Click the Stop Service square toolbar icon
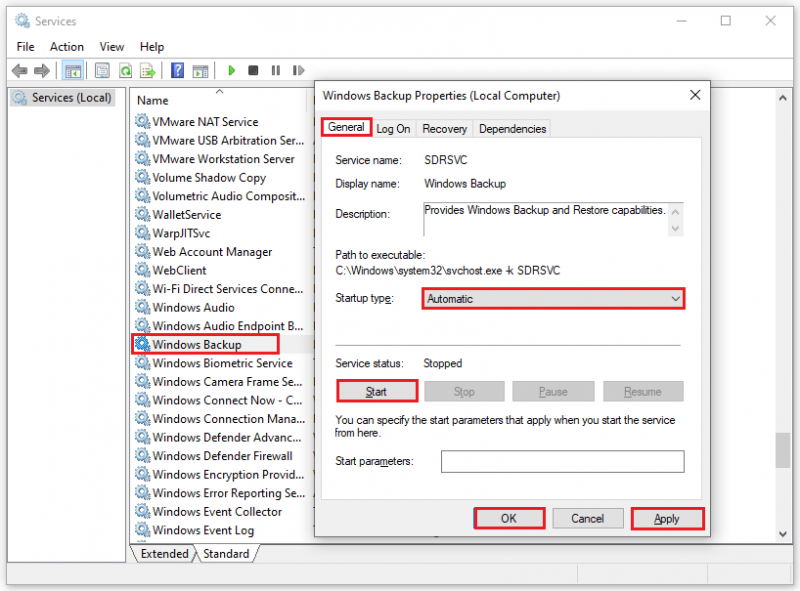Viewport: 800px width, 591px height. (253, 70)
